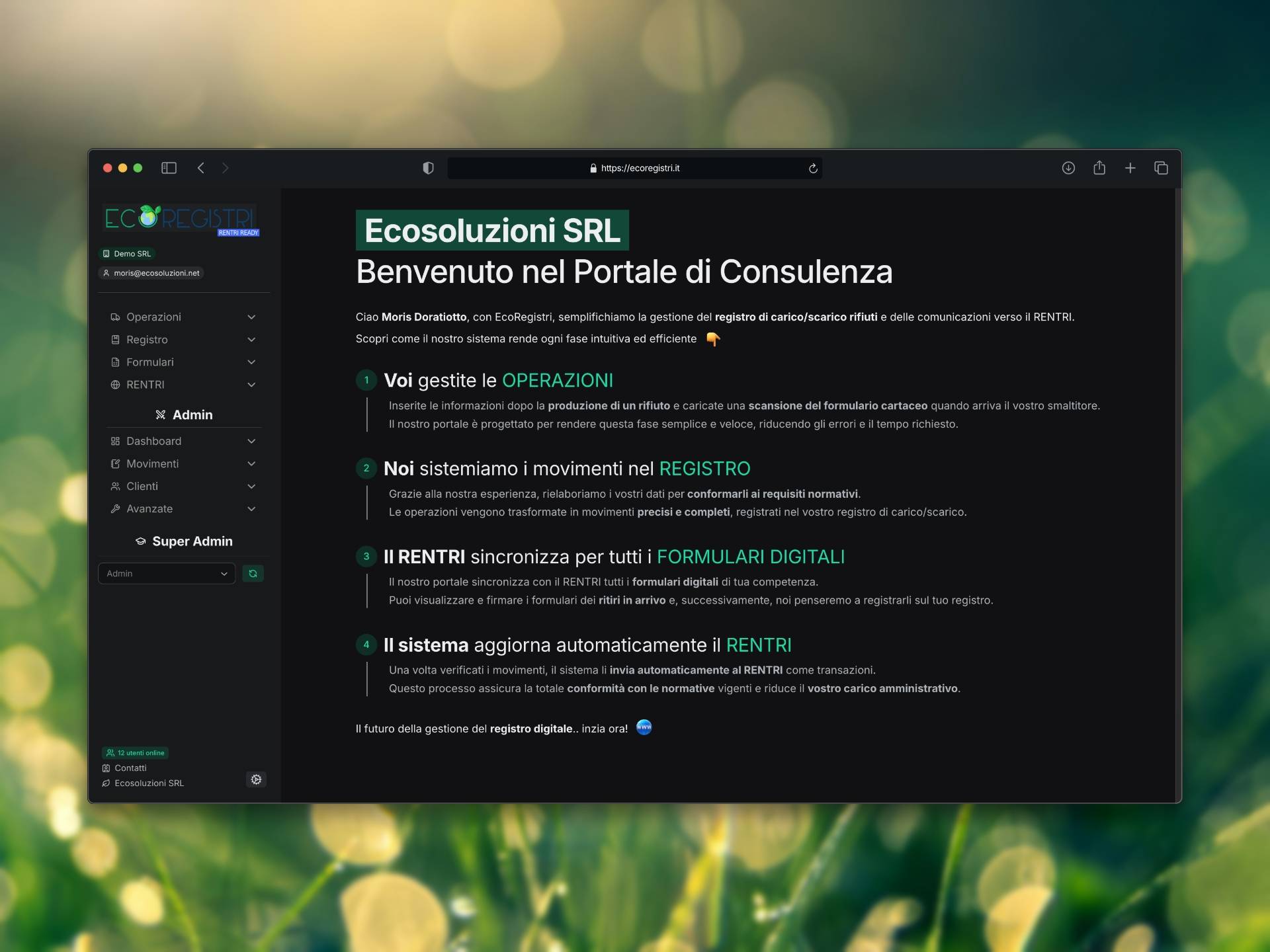Click the Super Admin section heading
Screen dimensions: 1270x952
tap(184, 541)
